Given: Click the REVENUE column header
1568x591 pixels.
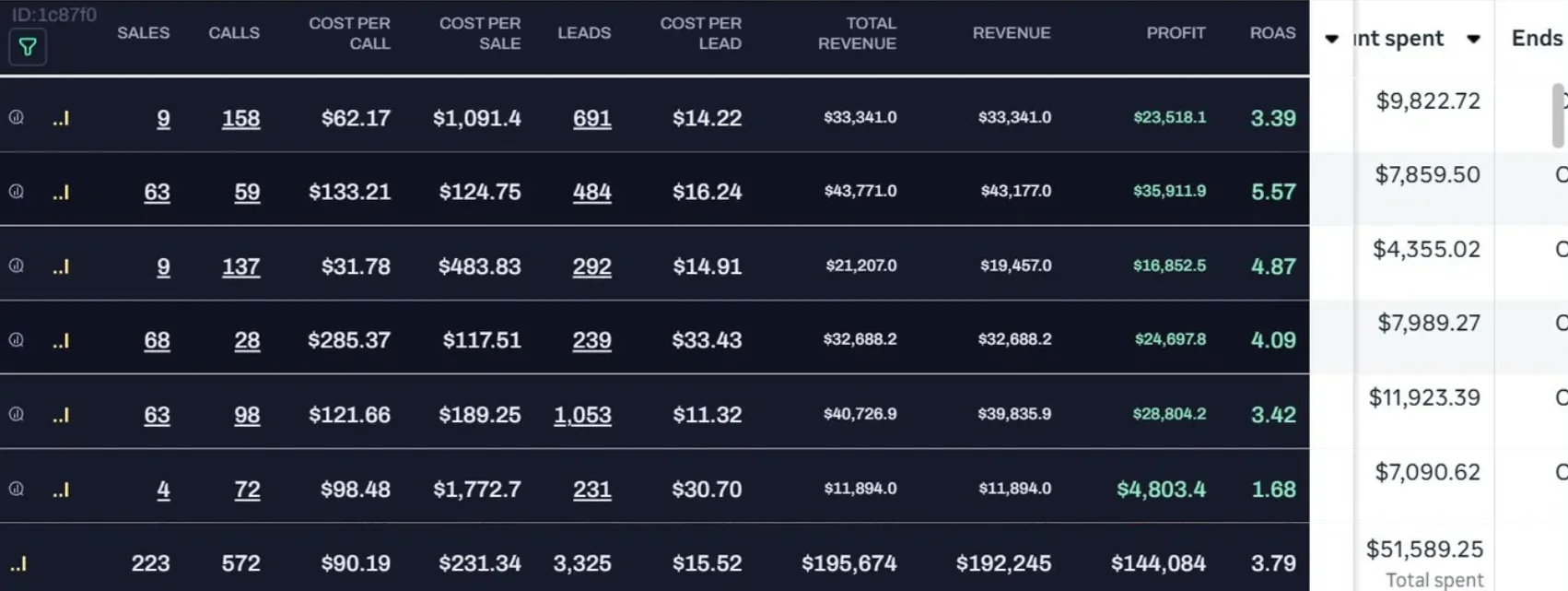Looking at the screenshot, I should (1012, 32).
